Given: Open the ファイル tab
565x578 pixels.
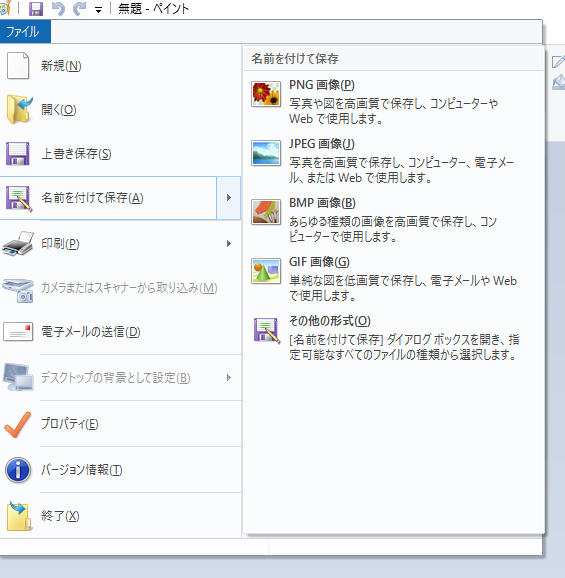Looking at the screenshot, I should pyautogui.click(x=25, y=32).
